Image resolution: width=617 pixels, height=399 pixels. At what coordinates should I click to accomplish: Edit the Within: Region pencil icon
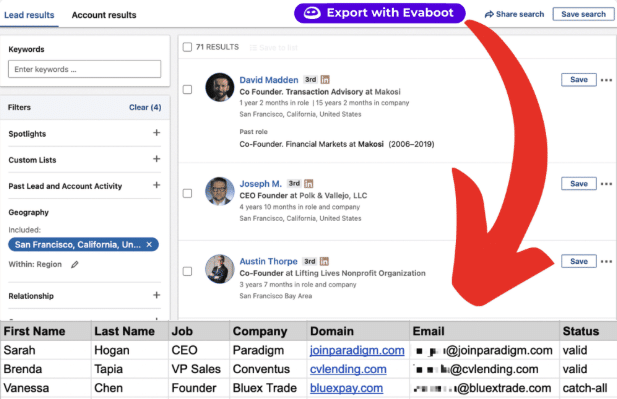tap(75, 264)
